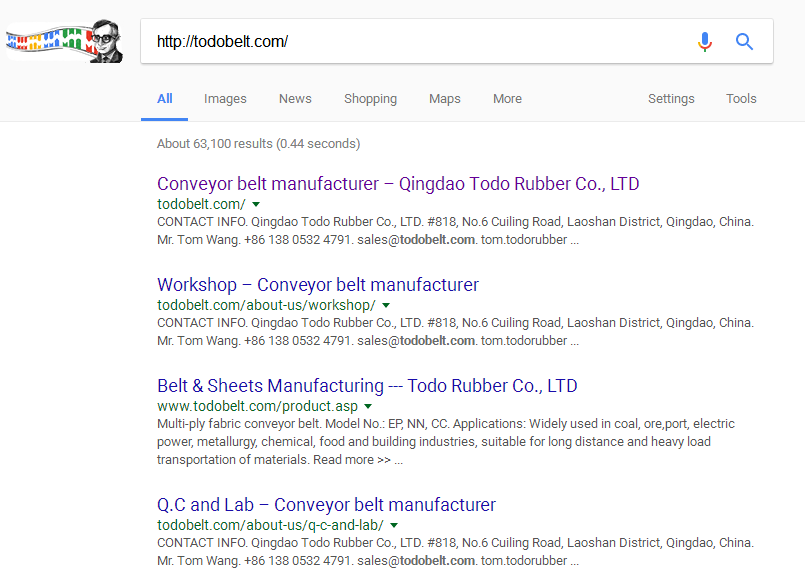Expand arrow beside todobelt.com/about-us/workshop/ URL
Screen dimensions: 805x585
(386, 306)
